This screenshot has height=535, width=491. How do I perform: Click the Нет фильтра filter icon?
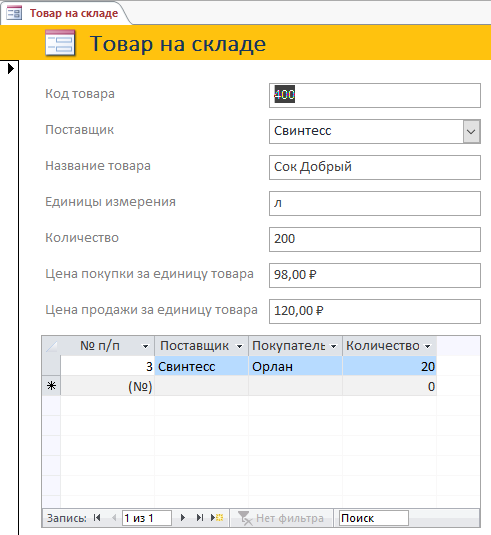pyautogui.click(x=245, y=518)
